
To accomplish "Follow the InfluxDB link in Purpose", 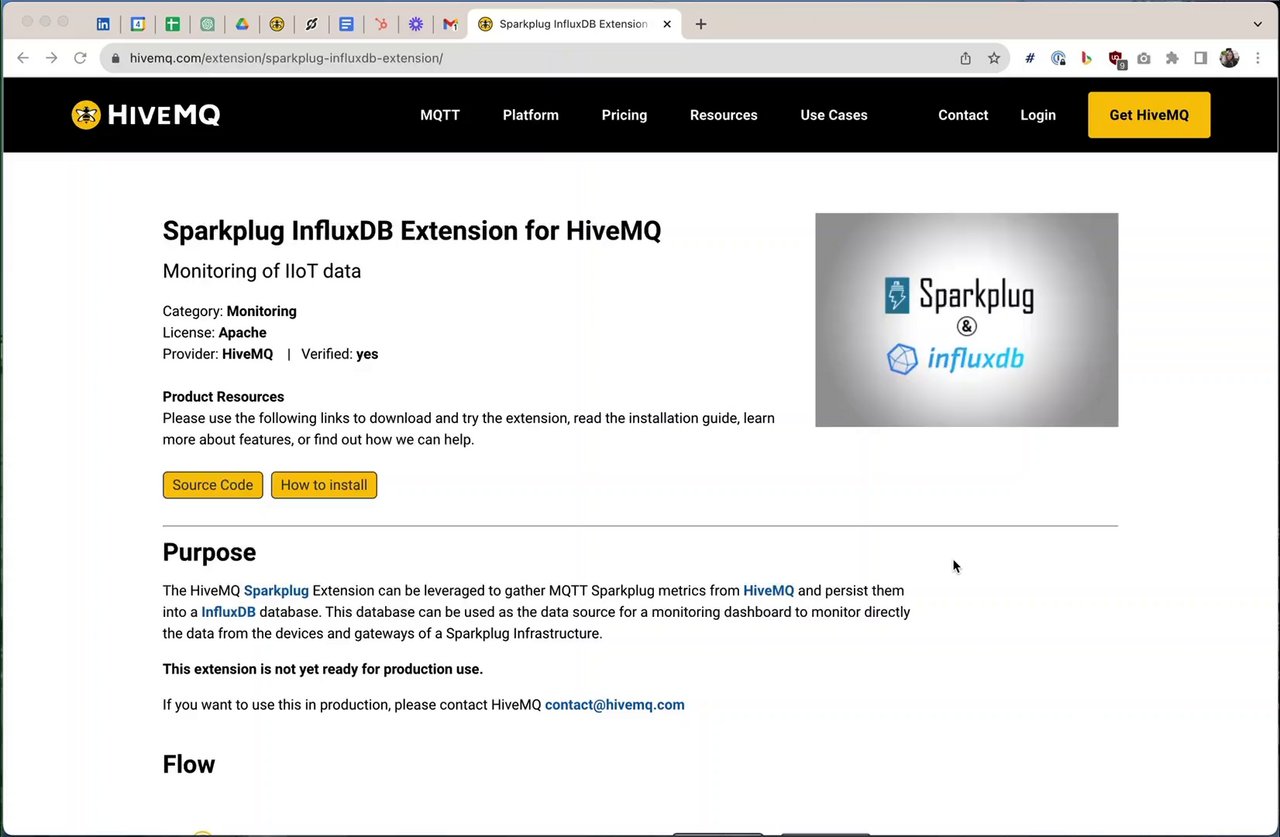I will pos(229,612).
